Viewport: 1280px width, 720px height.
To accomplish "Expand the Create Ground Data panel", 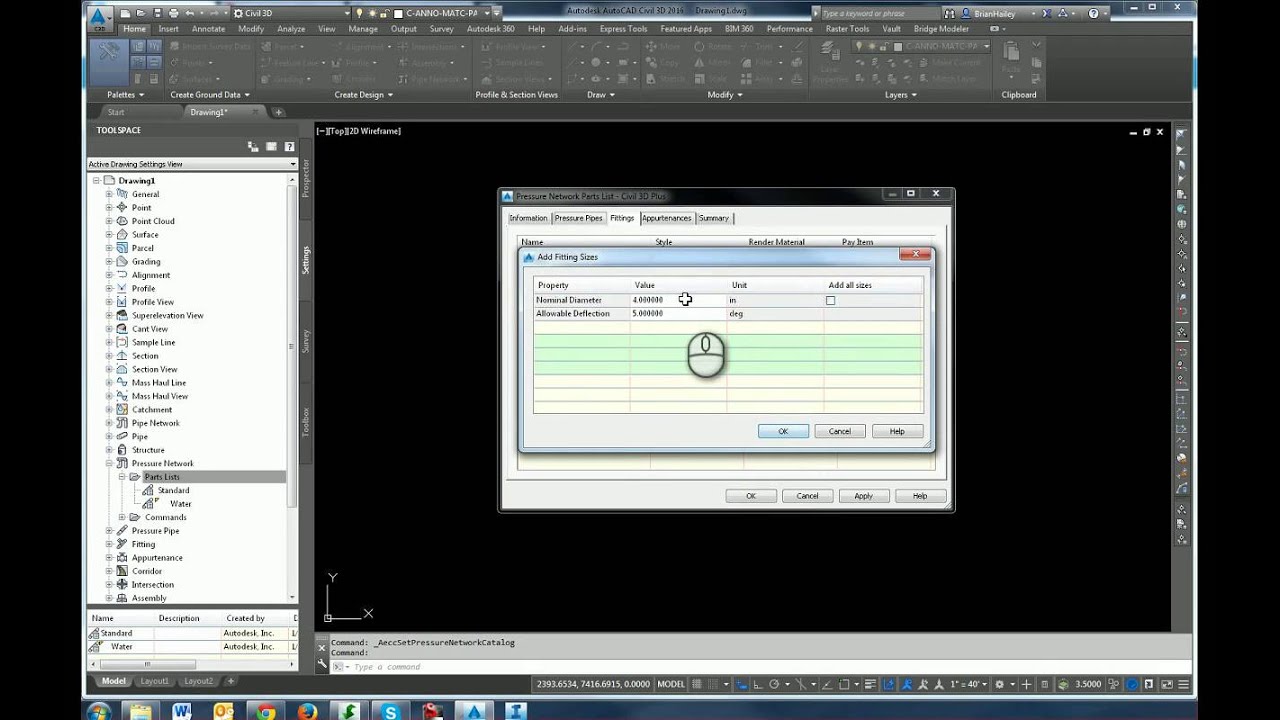I will [210, 95].
